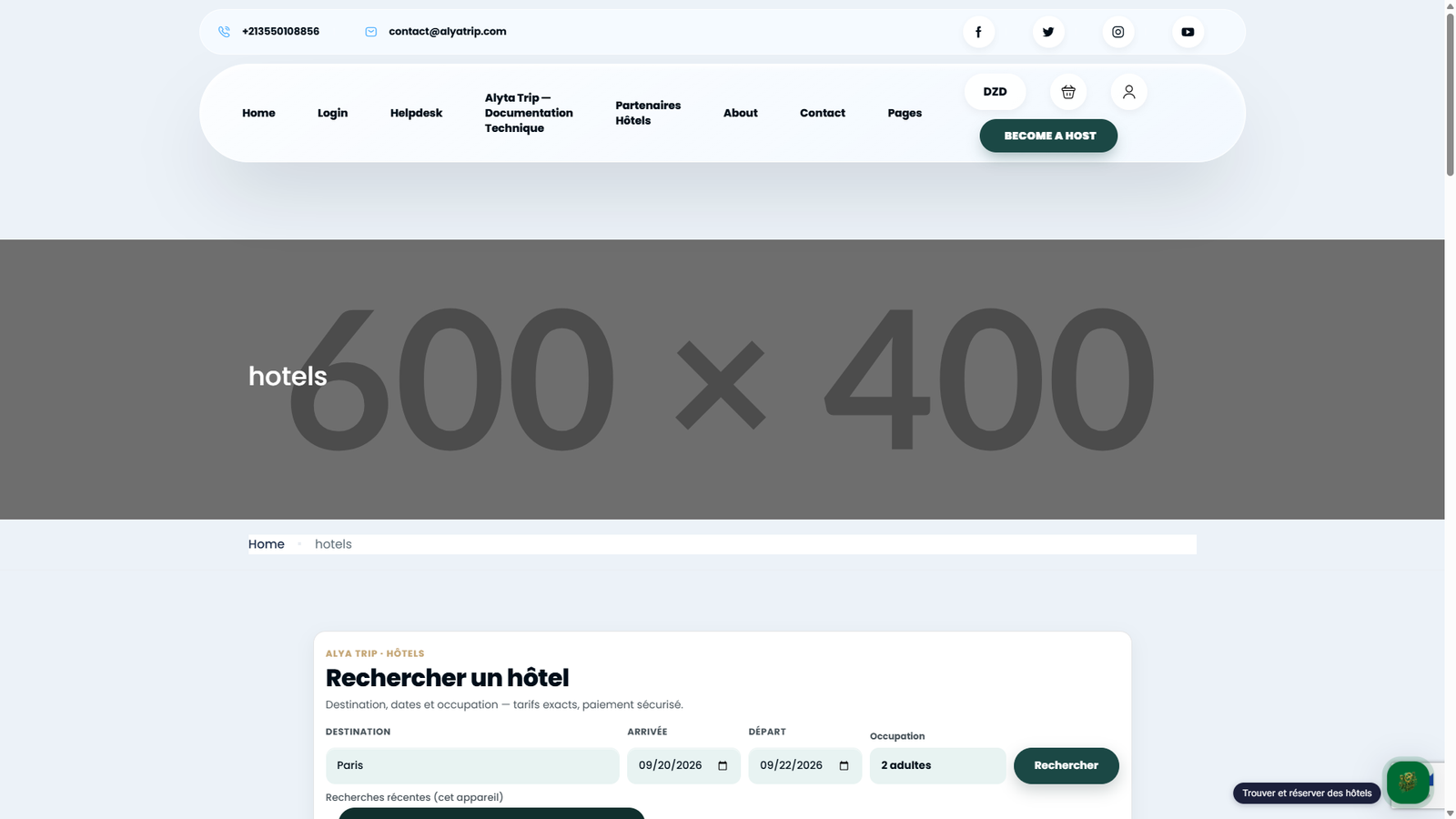Click the Destination field containing Paris
The width and height of the screenshot is (1456, 819).
pos(472,766)
